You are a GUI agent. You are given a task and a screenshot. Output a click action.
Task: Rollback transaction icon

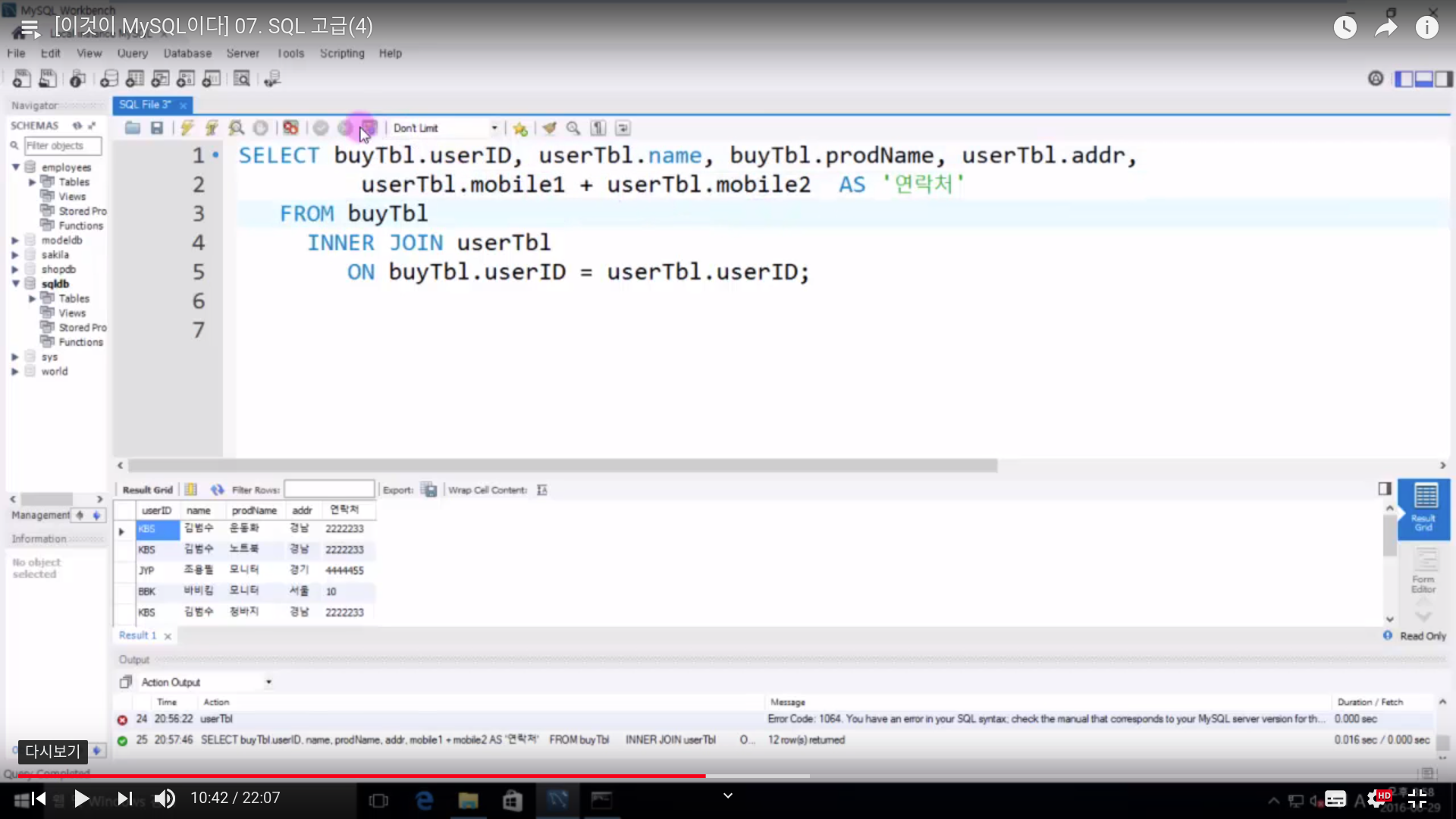345,128
